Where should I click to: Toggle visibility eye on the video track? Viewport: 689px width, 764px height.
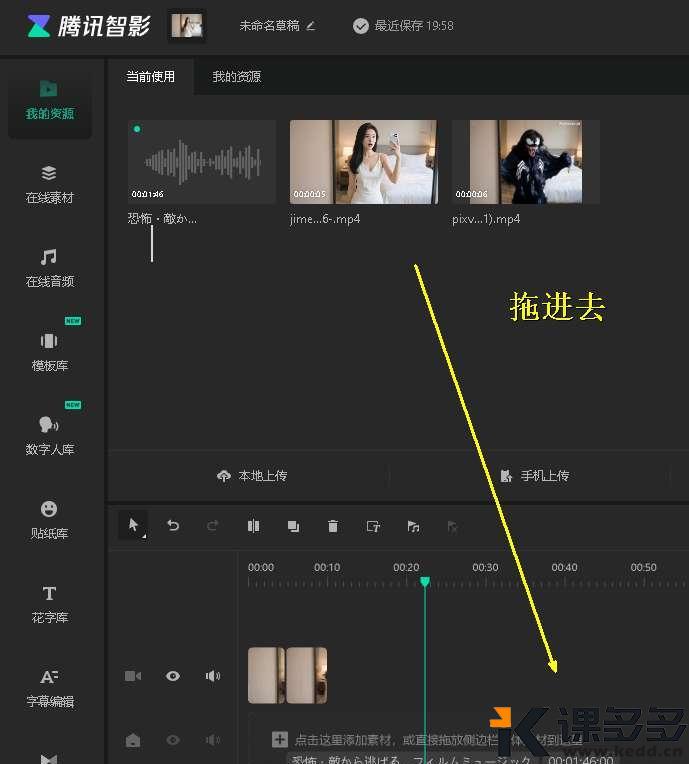173,676
